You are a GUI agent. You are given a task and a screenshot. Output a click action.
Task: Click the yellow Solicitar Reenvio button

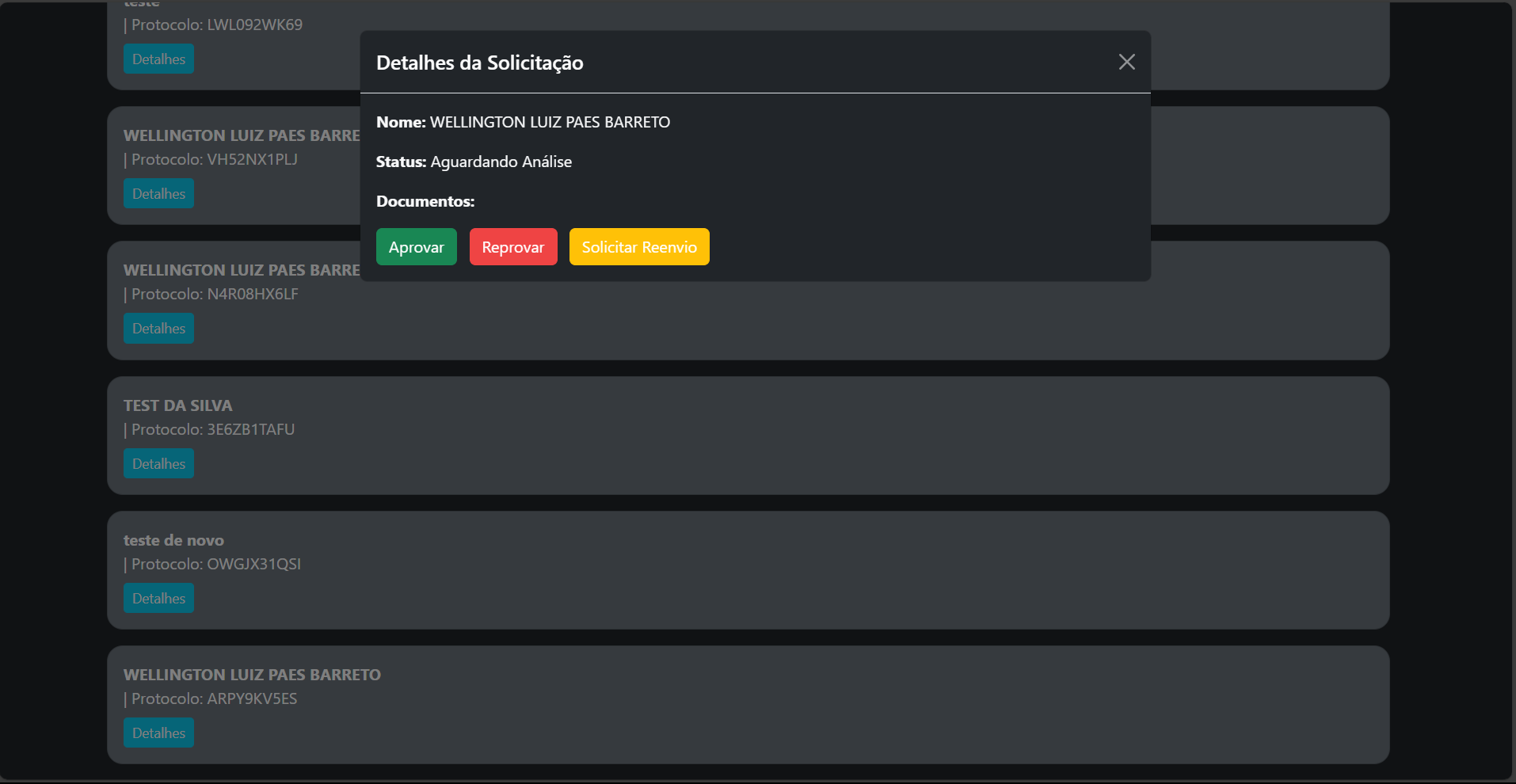638,247
